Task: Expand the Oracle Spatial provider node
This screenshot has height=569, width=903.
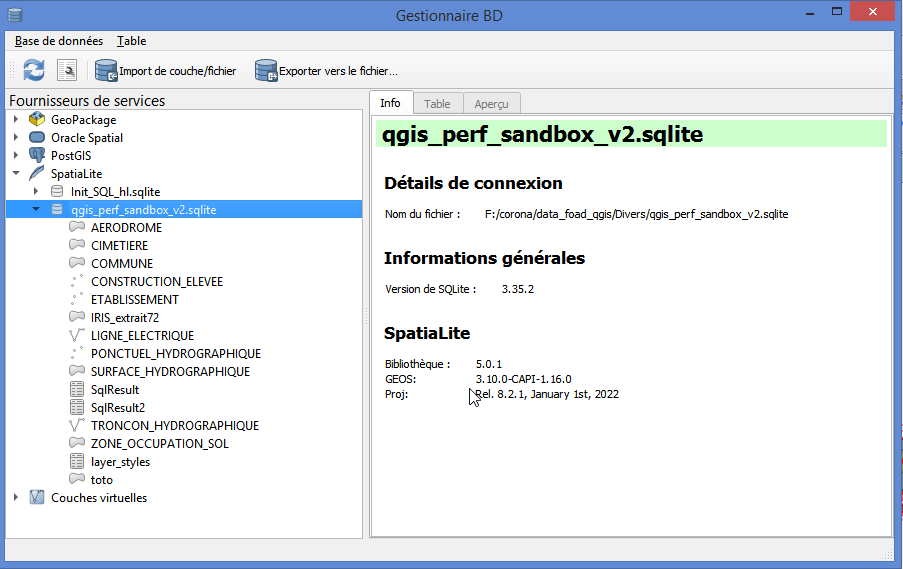Action: (x=16, y=137)
